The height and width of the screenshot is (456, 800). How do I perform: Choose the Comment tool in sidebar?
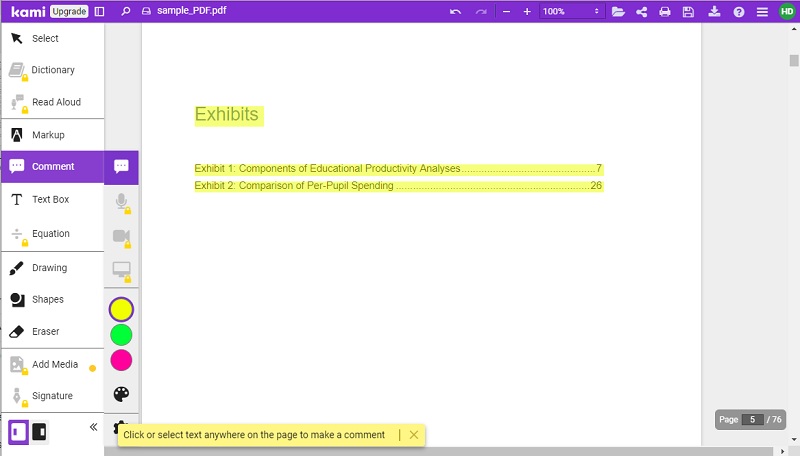pyautogui.click(x=53, y=167)
